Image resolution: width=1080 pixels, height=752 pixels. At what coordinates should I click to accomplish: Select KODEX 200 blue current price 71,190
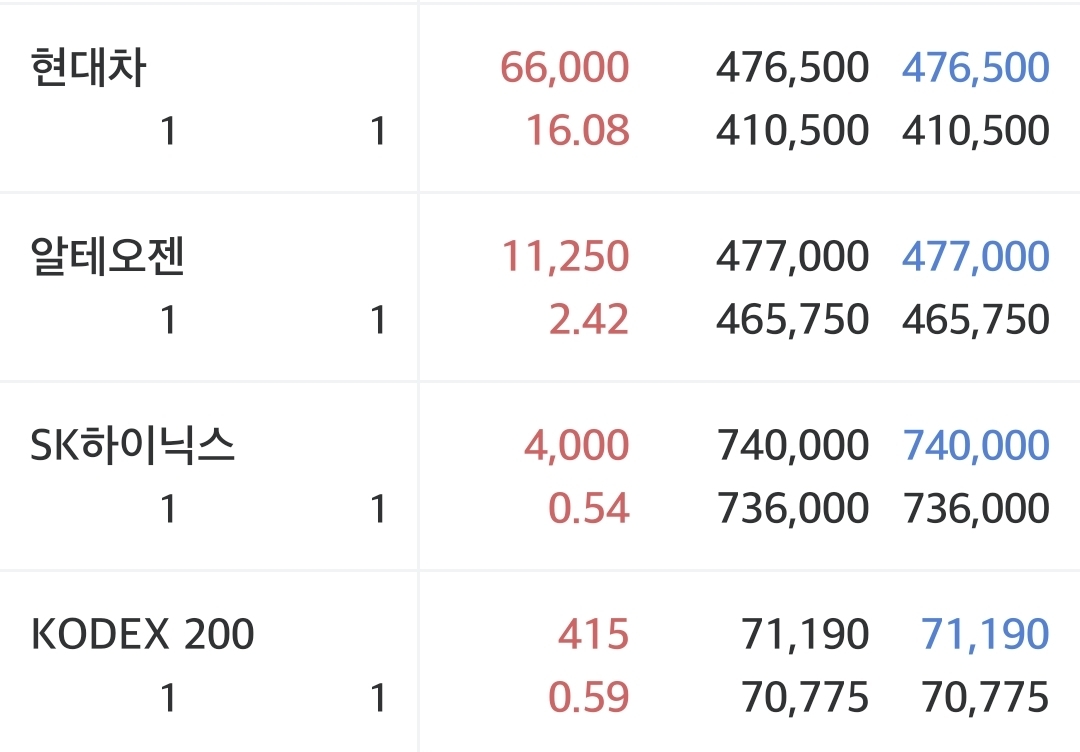coord(985,634)
